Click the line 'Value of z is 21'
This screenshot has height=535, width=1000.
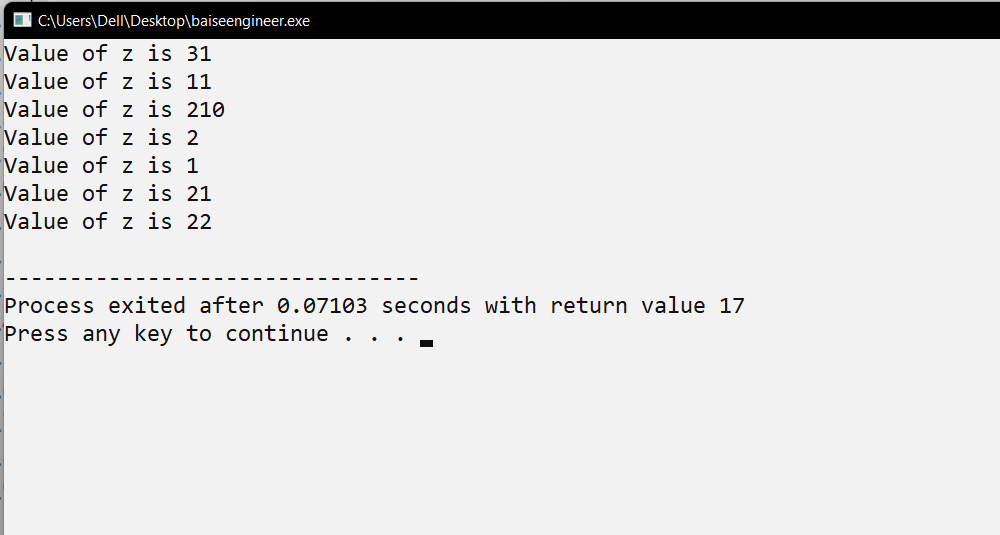[108, 194]
